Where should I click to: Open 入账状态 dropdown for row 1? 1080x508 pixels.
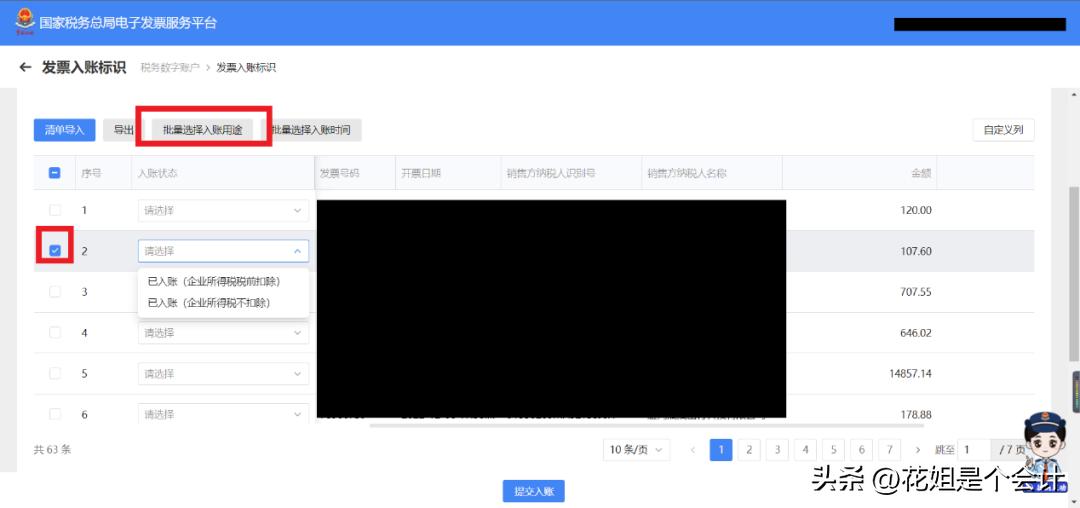tap(223, 211)
